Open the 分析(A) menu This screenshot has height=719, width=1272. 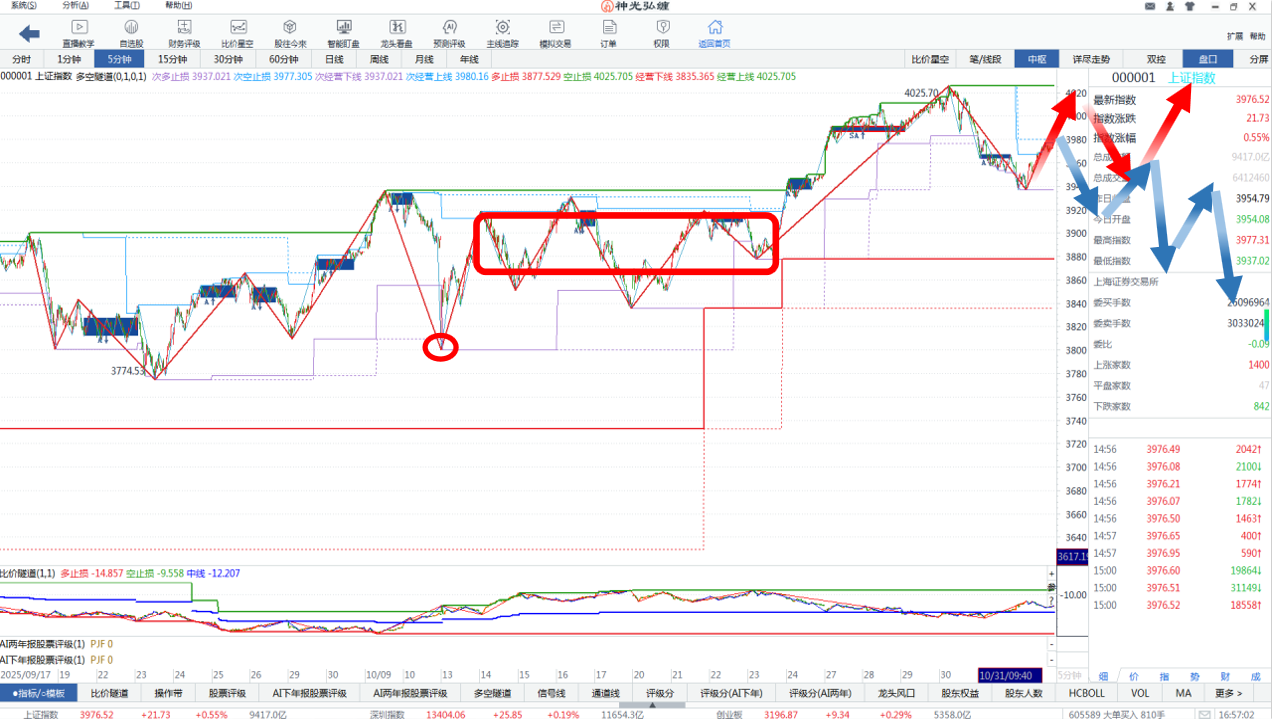click(x=74, y=6)
